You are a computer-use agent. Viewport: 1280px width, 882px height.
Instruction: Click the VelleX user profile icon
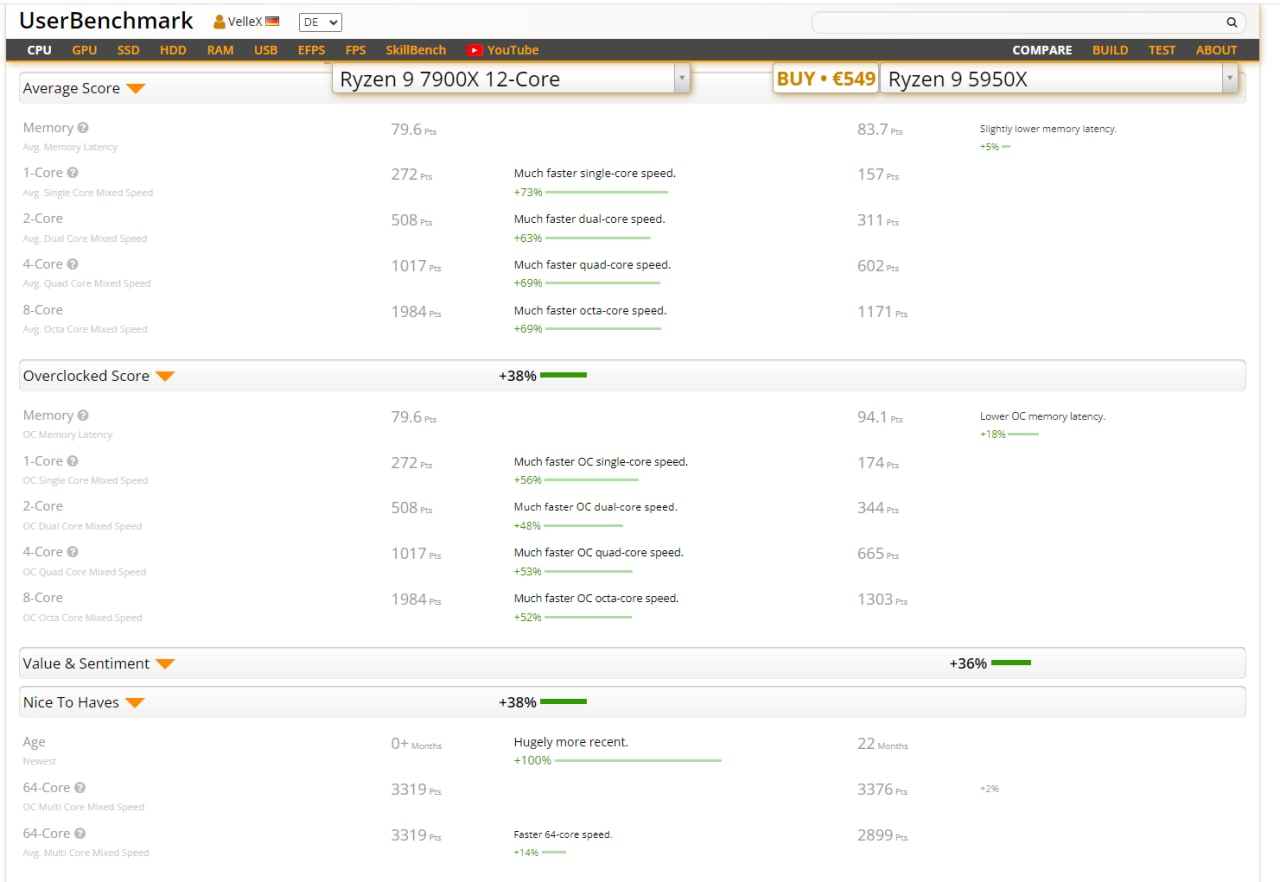point(219,21)
